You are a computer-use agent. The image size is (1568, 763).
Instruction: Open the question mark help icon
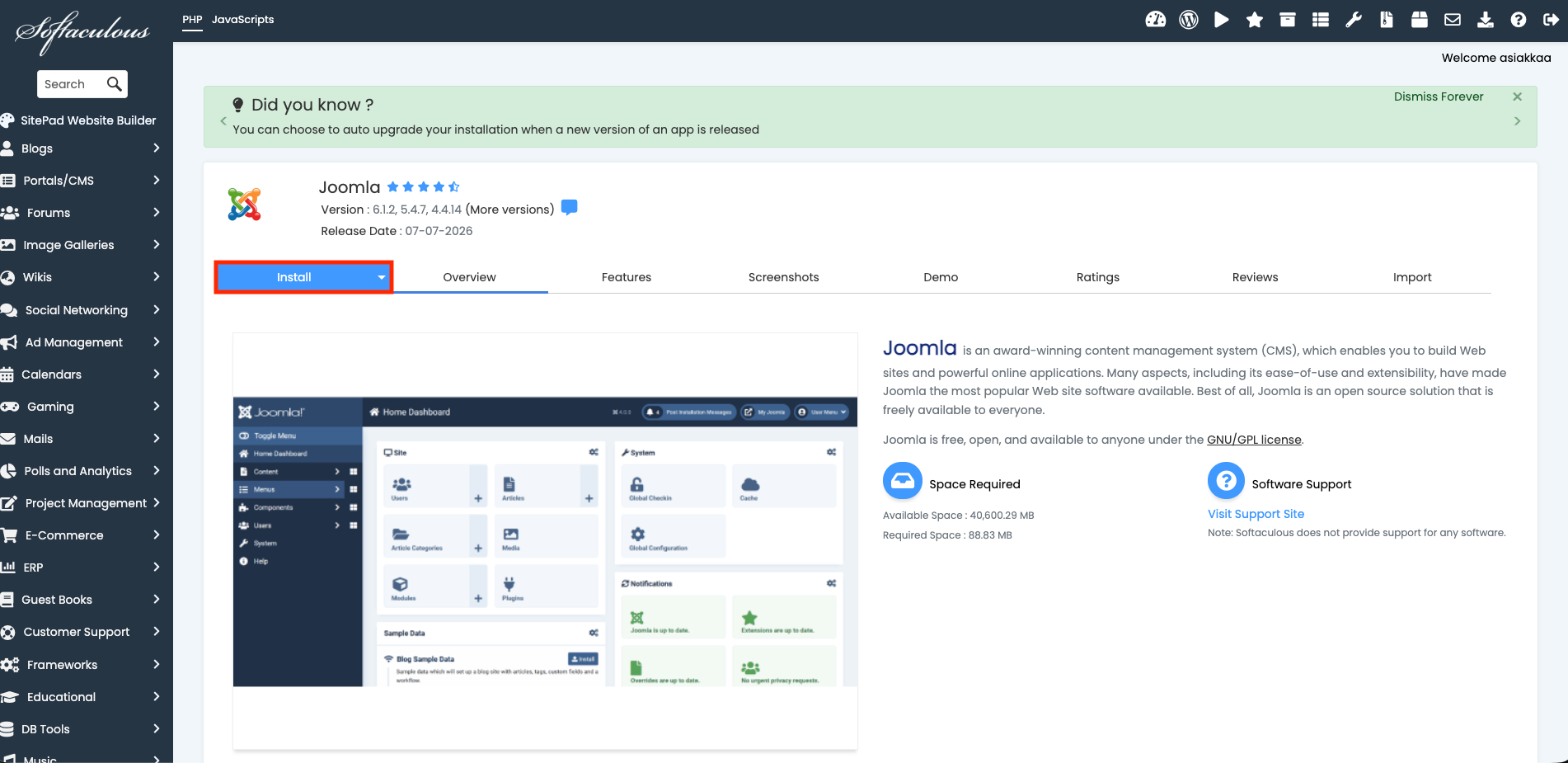point(1519,20)
